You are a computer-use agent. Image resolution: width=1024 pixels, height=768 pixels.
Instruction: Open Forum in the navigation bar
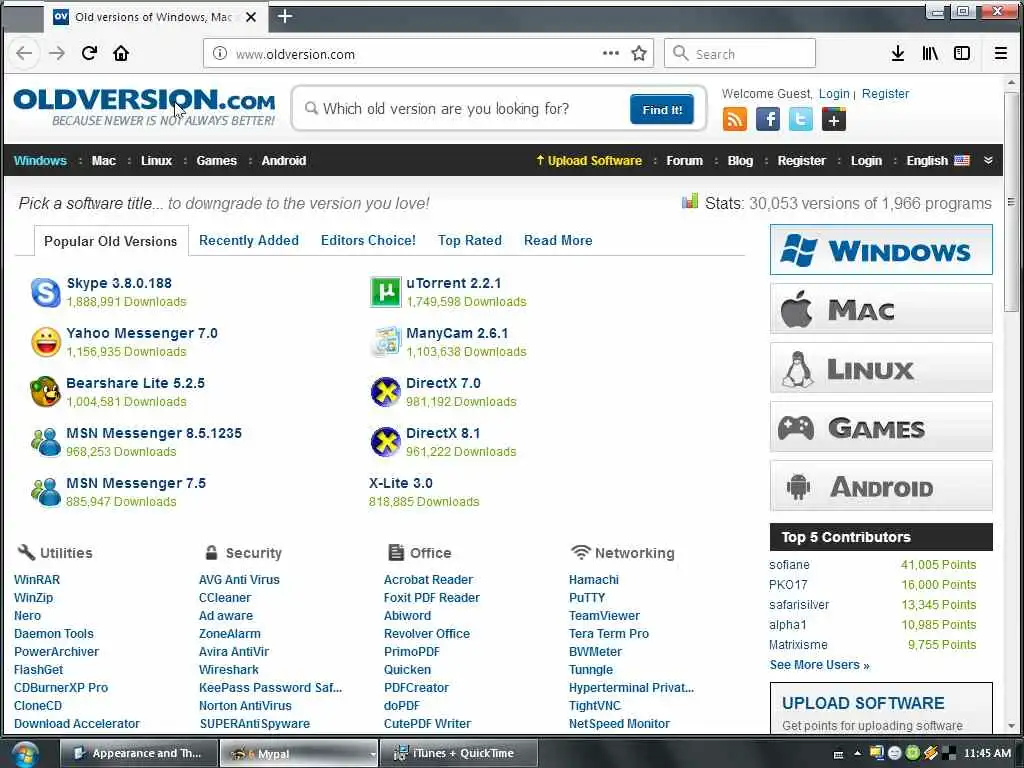pos(684,161)
